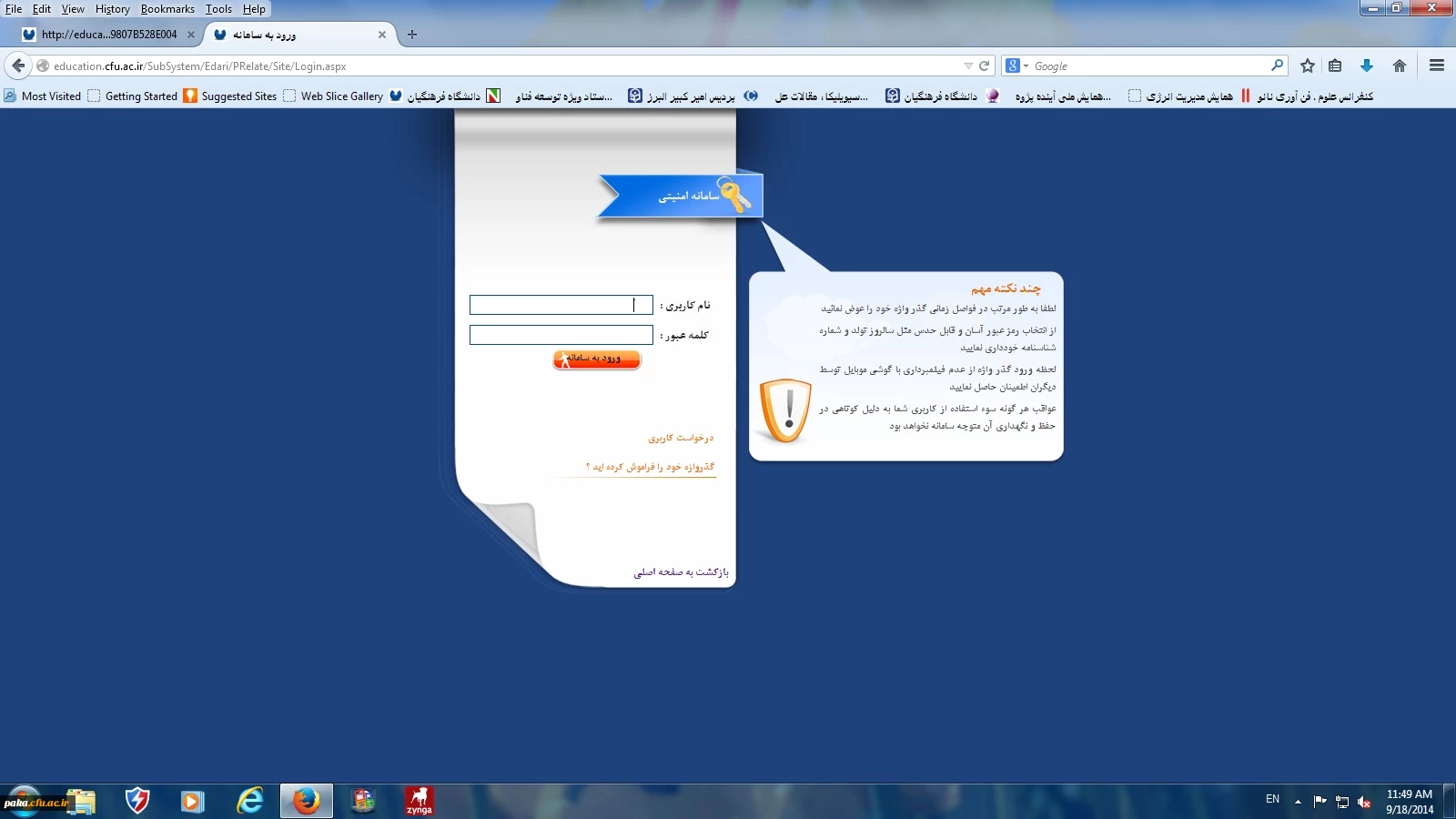This screenshot has width=1456, height=819.
Task: Open the Firefox hamburger menu
Action: click(1437, 66)
